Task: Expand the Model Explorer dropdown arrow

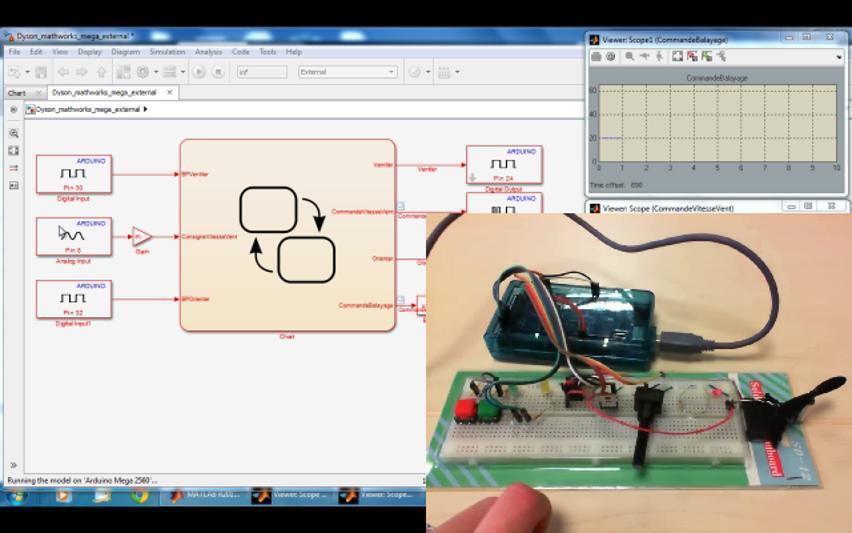Action: coord(183,72)
